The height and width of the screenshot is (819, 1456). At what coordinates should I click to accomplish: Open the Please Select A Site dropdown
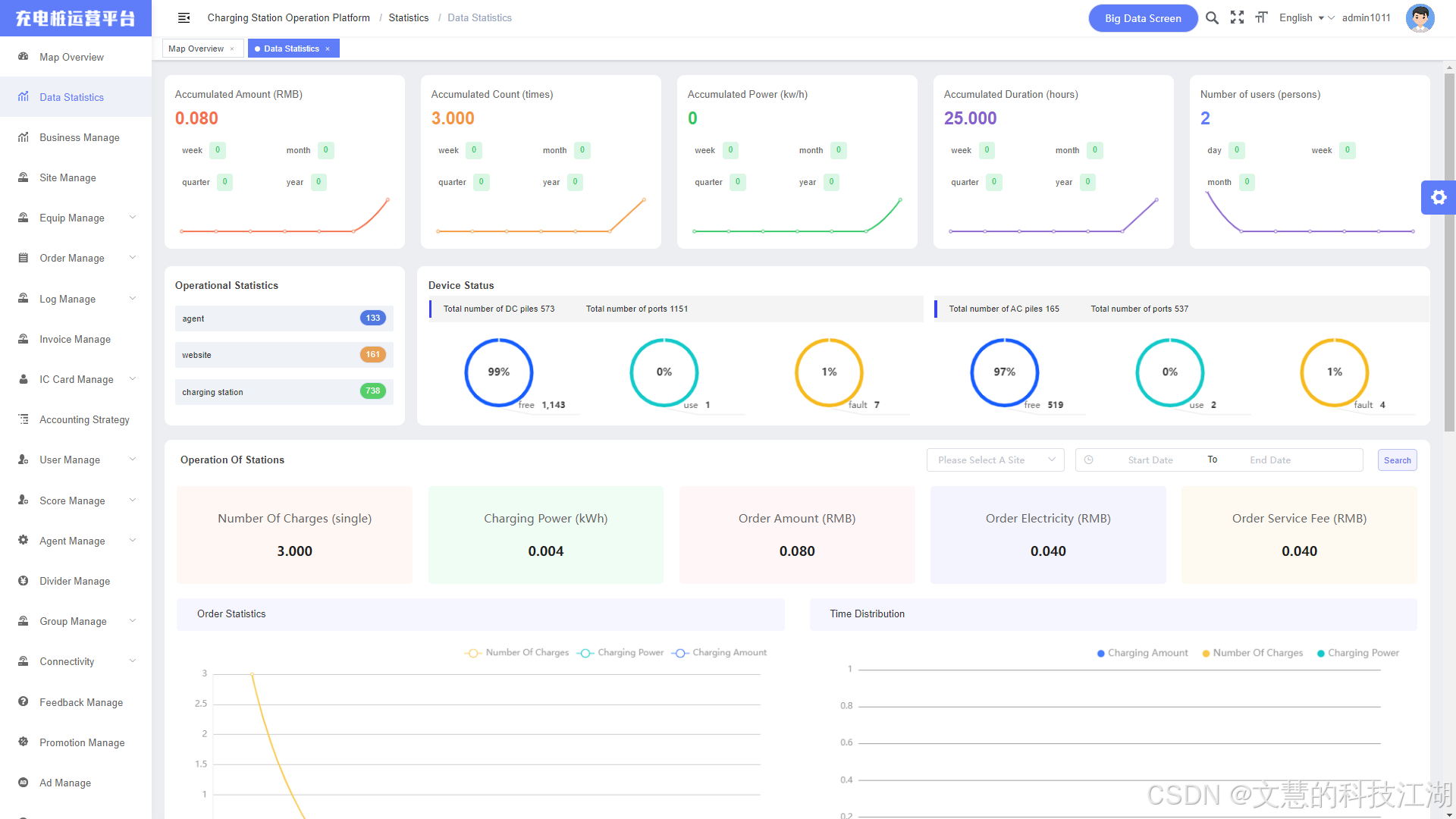coord(995,460)
